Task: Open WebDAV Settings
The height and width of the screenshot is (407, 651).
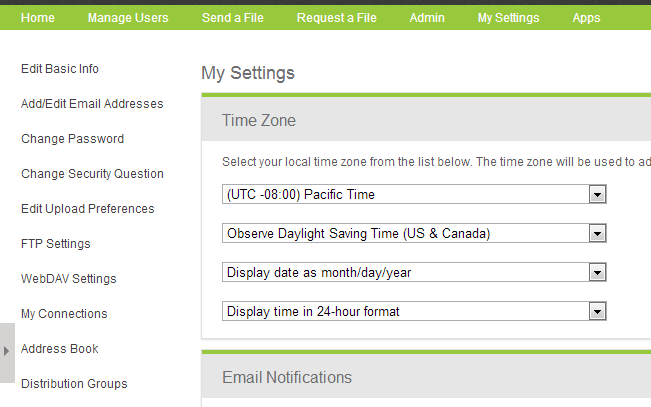Action: coord(68,279)
